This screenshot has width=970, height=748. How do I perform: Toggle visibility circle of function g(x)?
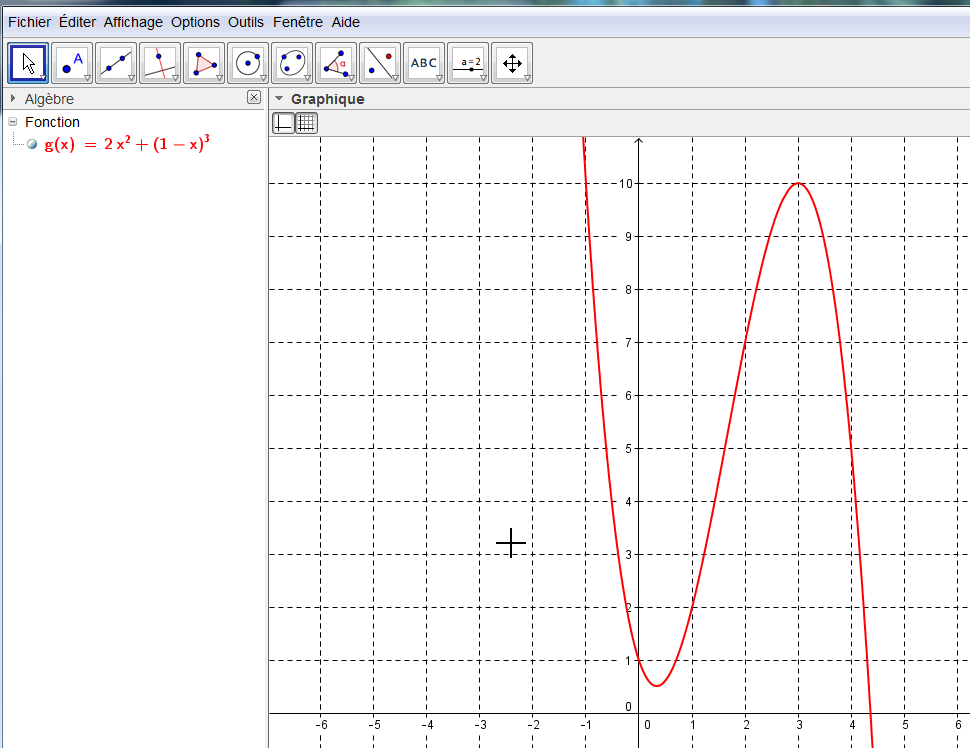[33, 144]
